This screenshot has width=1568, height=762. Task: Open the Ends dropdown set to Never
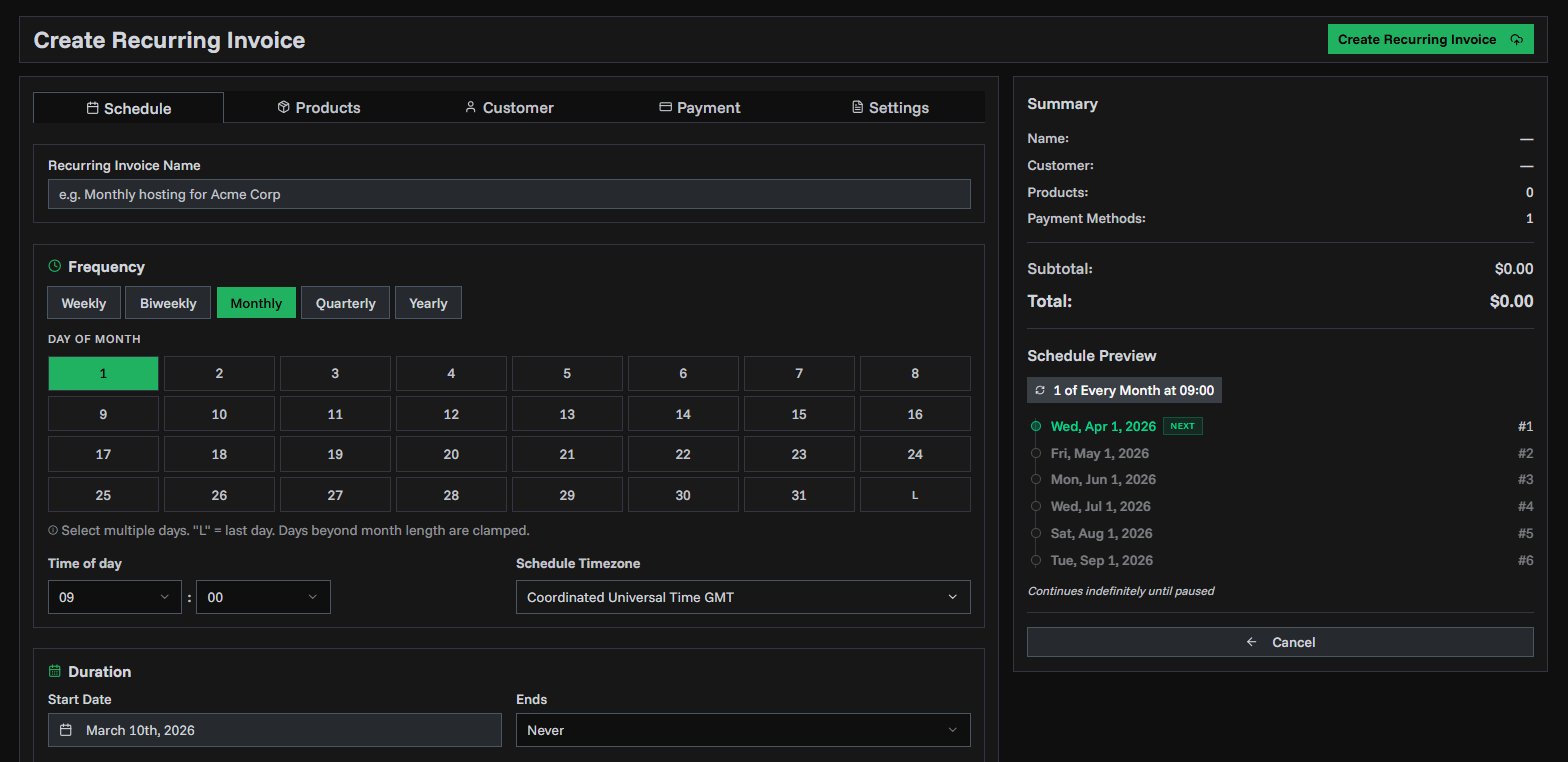pyautogui.click(x=743, y=730)
